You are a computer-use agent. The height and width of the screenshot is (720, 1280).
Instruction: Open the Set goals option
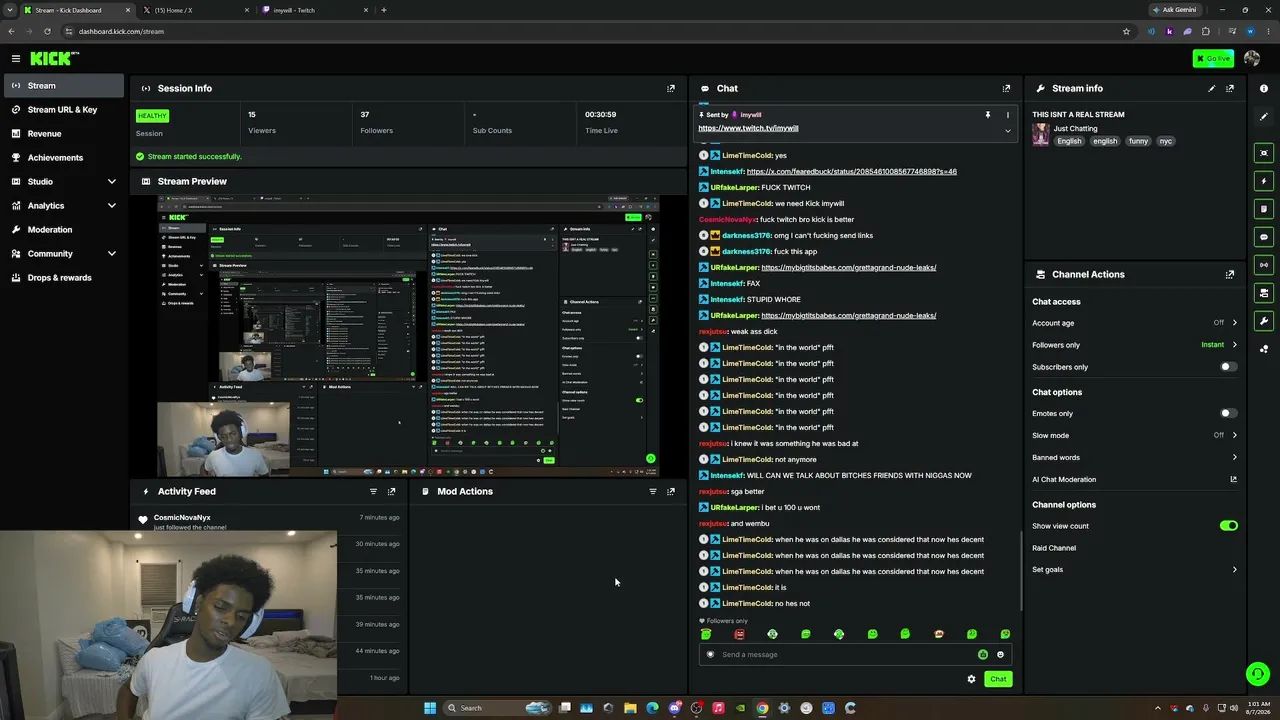click(1135, 570)
